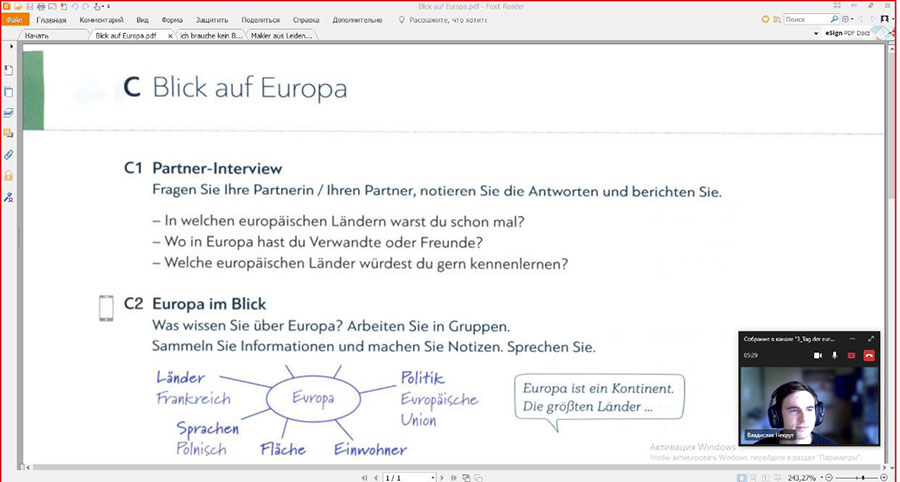900x482 pixels.
Task: Click the page number field 1 / 1
Action: pyautogui.click(x=409, y=477)
